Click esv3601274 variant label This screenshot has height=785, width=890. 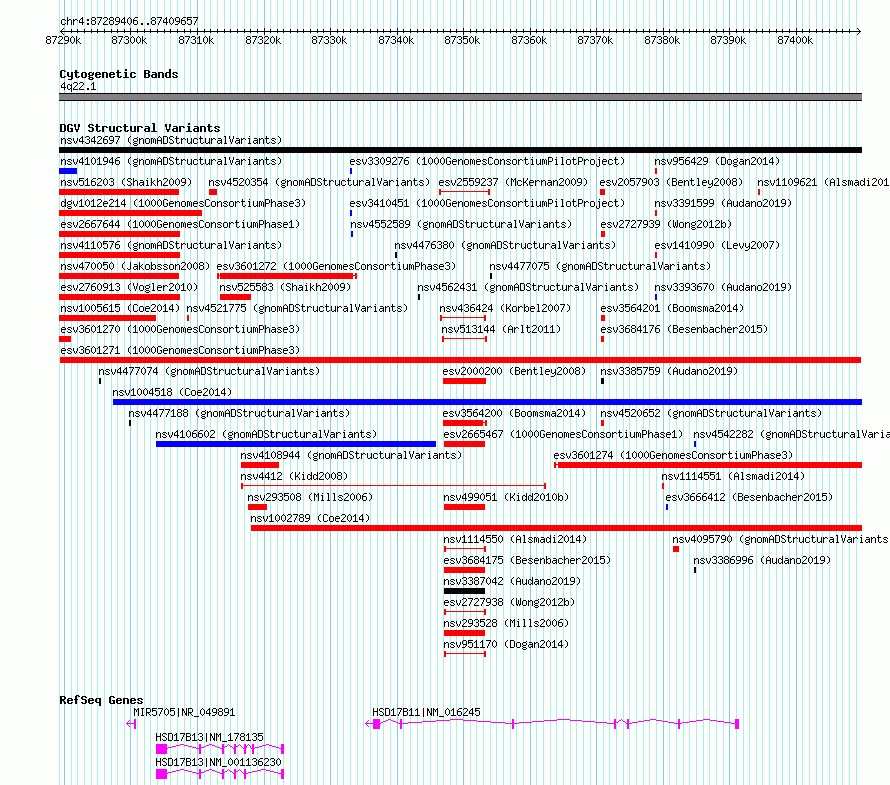point(673,455)
